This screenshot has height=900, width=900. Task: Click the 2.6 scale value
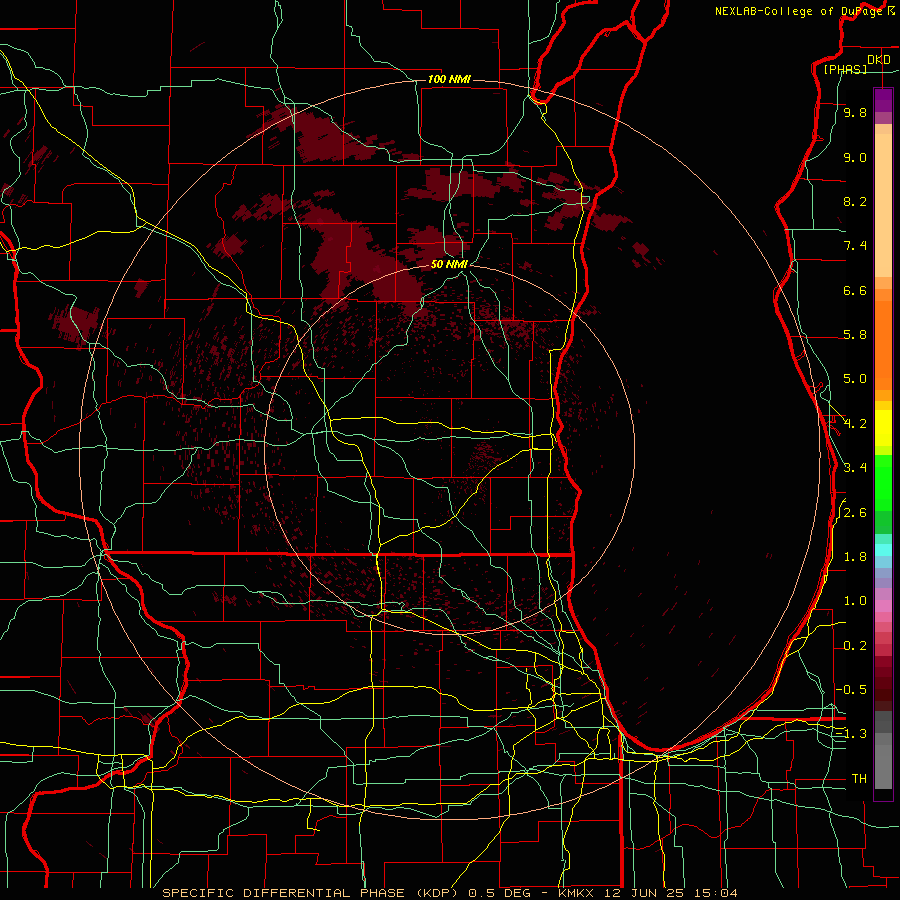855,513
